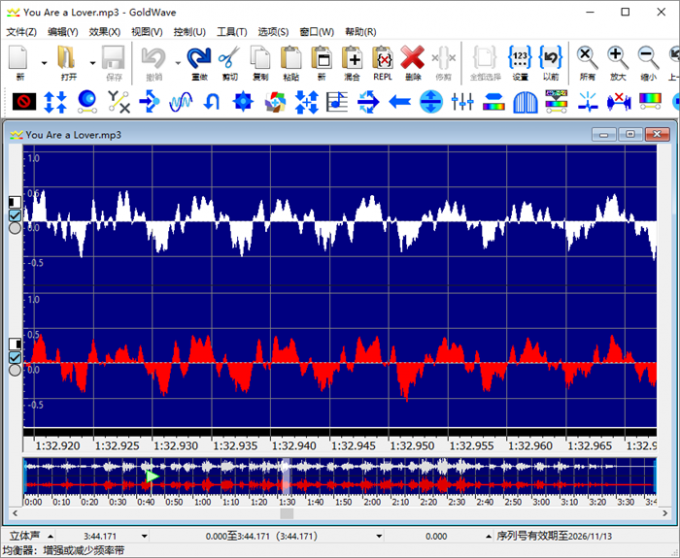The height and width of the screenshot is (558, 680).
Task: Click the 1:32.940 time ruler label
Action: [x=294, y=446]
